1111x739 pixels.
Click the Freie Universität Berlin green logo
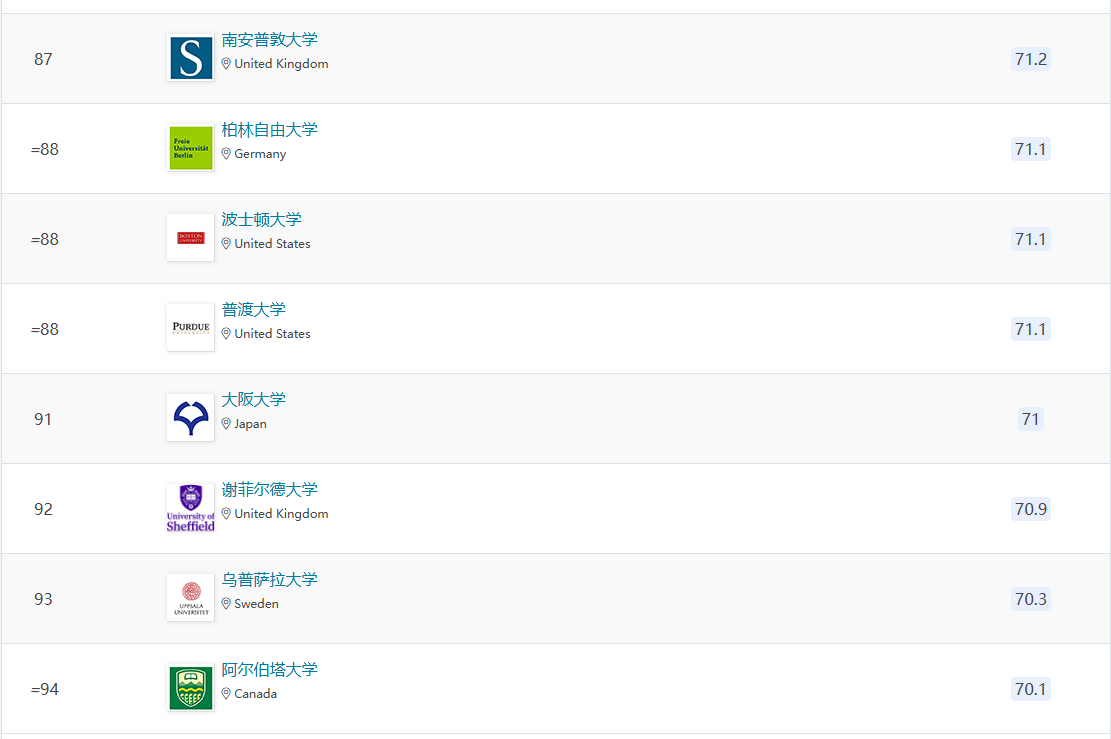191,148
